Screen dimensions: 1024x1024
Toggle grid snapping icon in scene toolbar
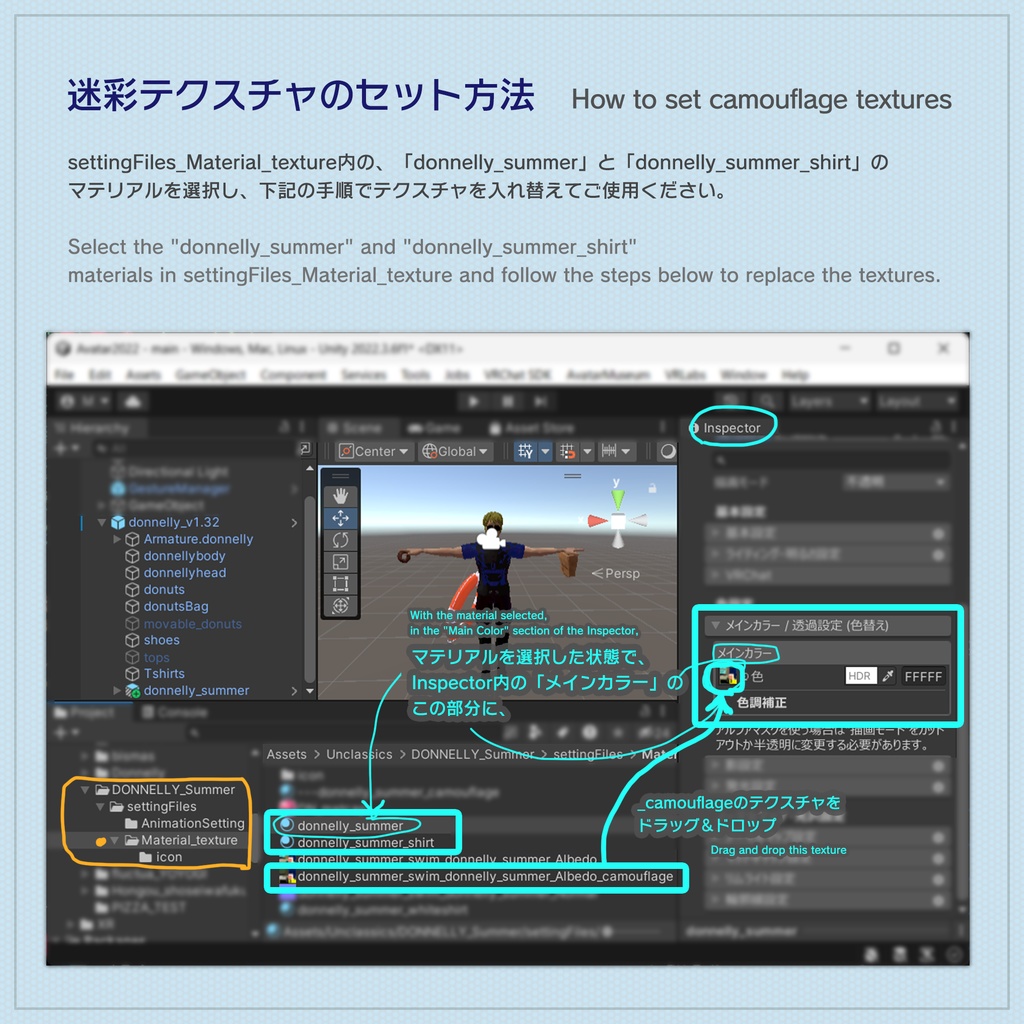click(525, 451)
